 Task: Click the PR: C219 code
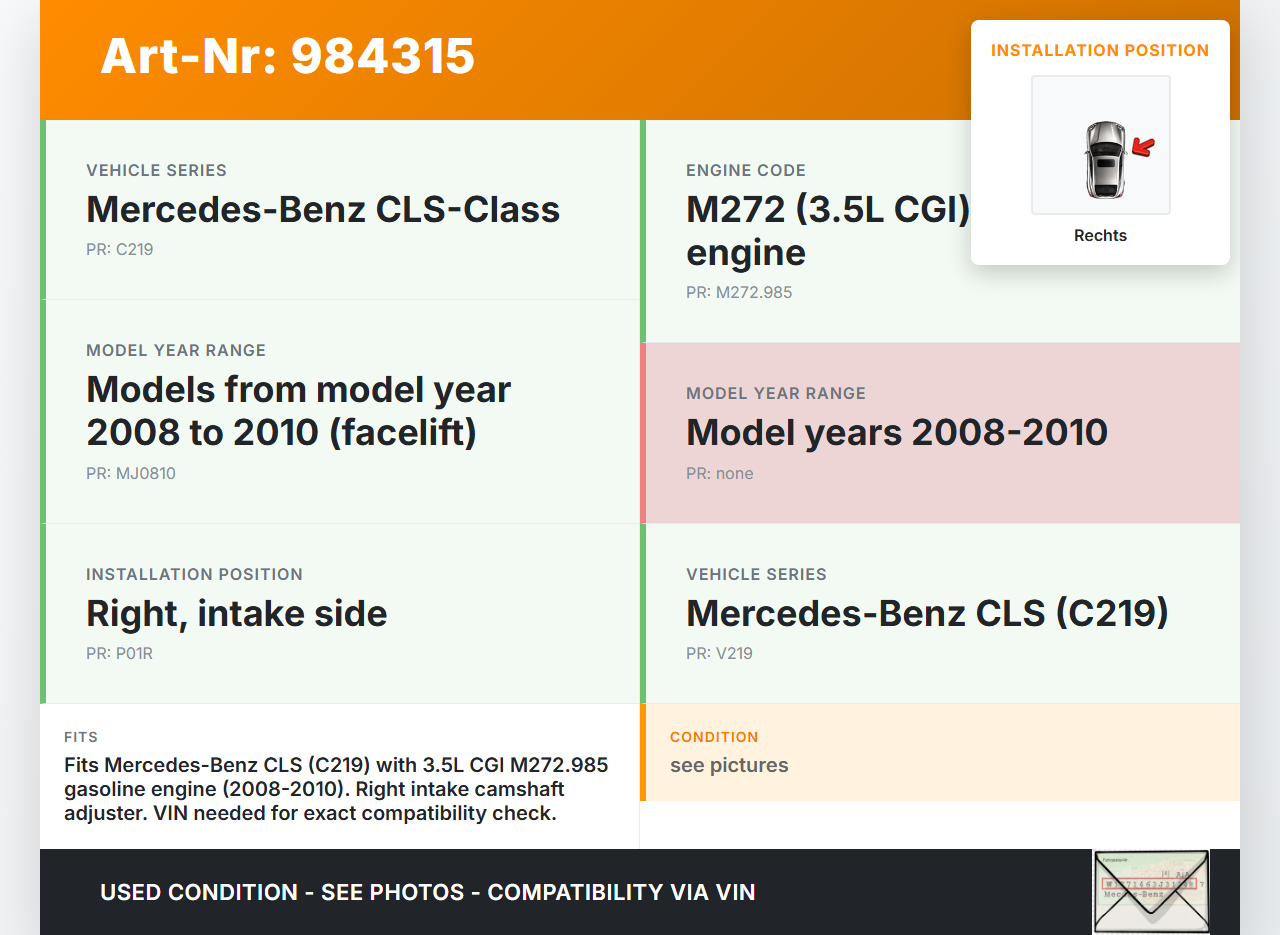click(120, 250)
